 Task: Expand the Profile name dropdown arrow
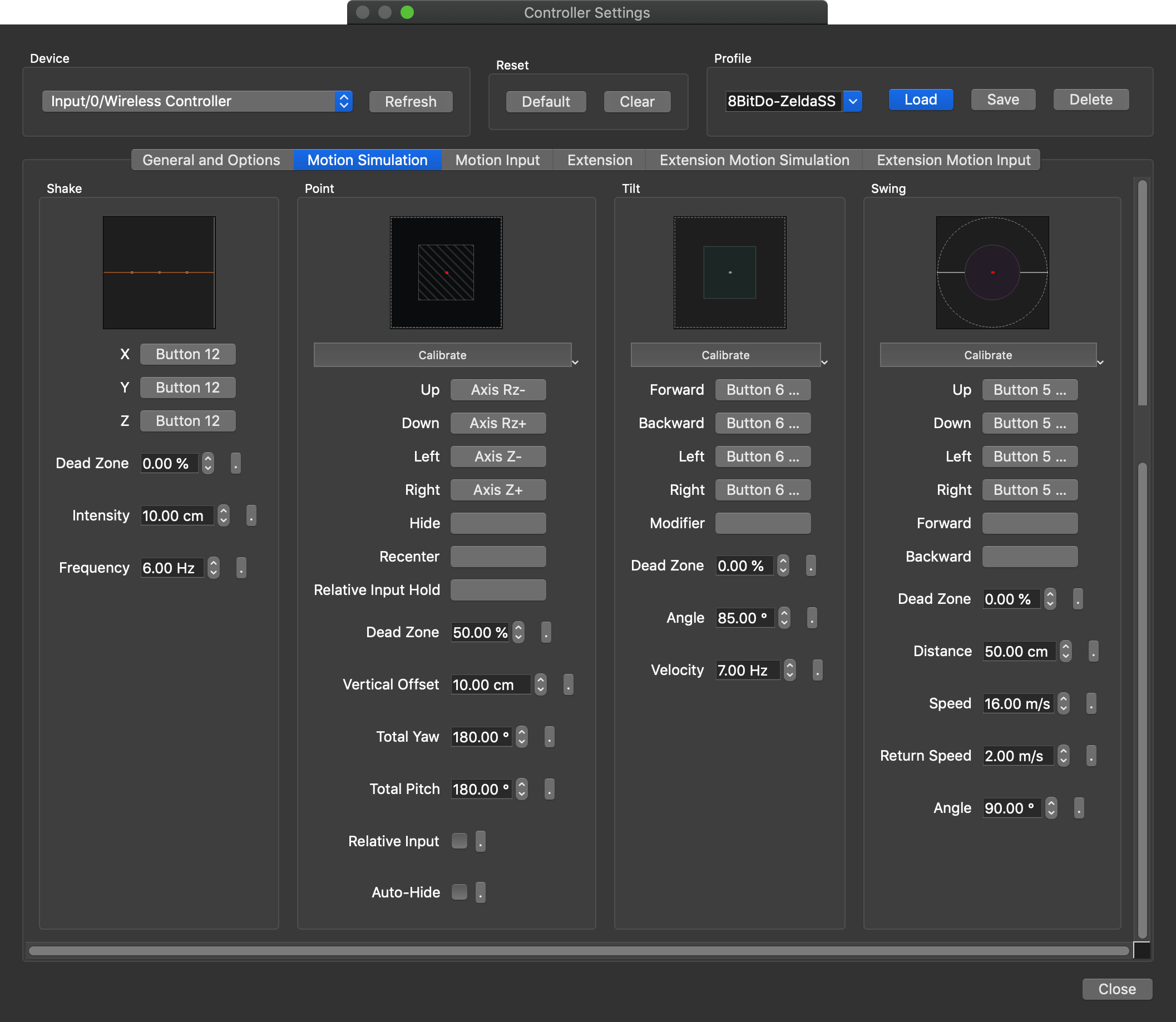(852, 102)
